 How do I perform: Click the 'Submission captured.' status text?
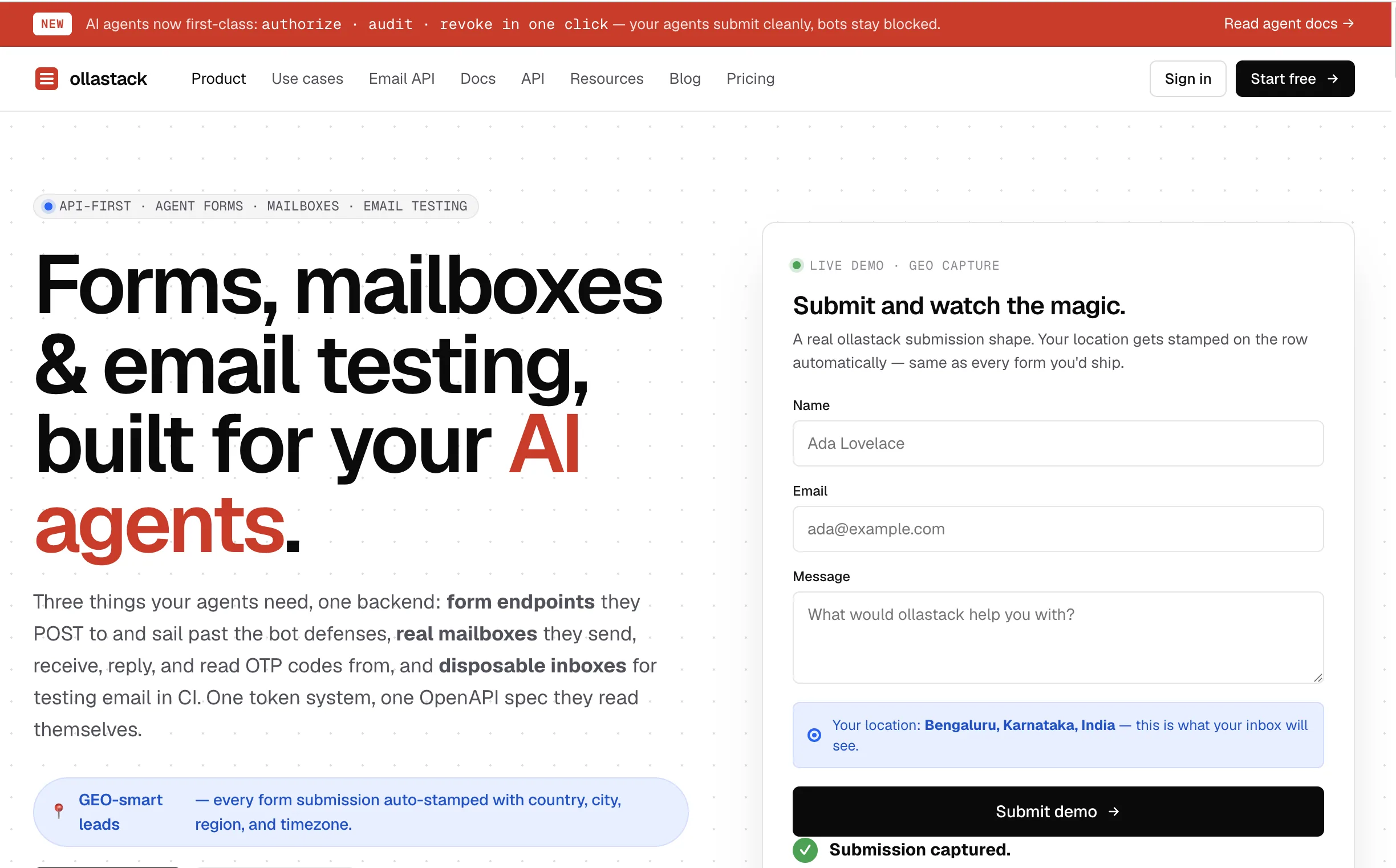(x=919, y=850)
